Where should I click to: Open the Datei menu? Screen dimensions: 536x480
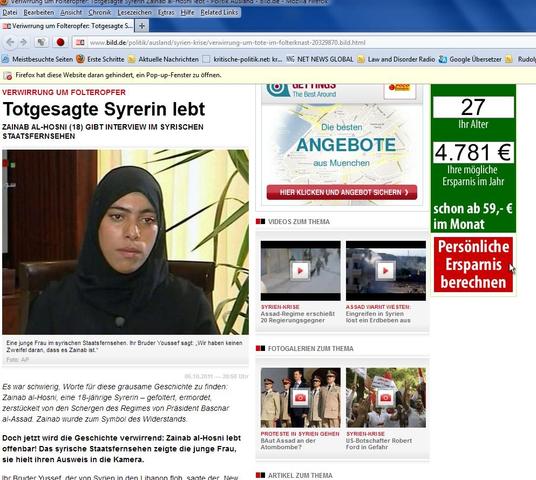10,13
